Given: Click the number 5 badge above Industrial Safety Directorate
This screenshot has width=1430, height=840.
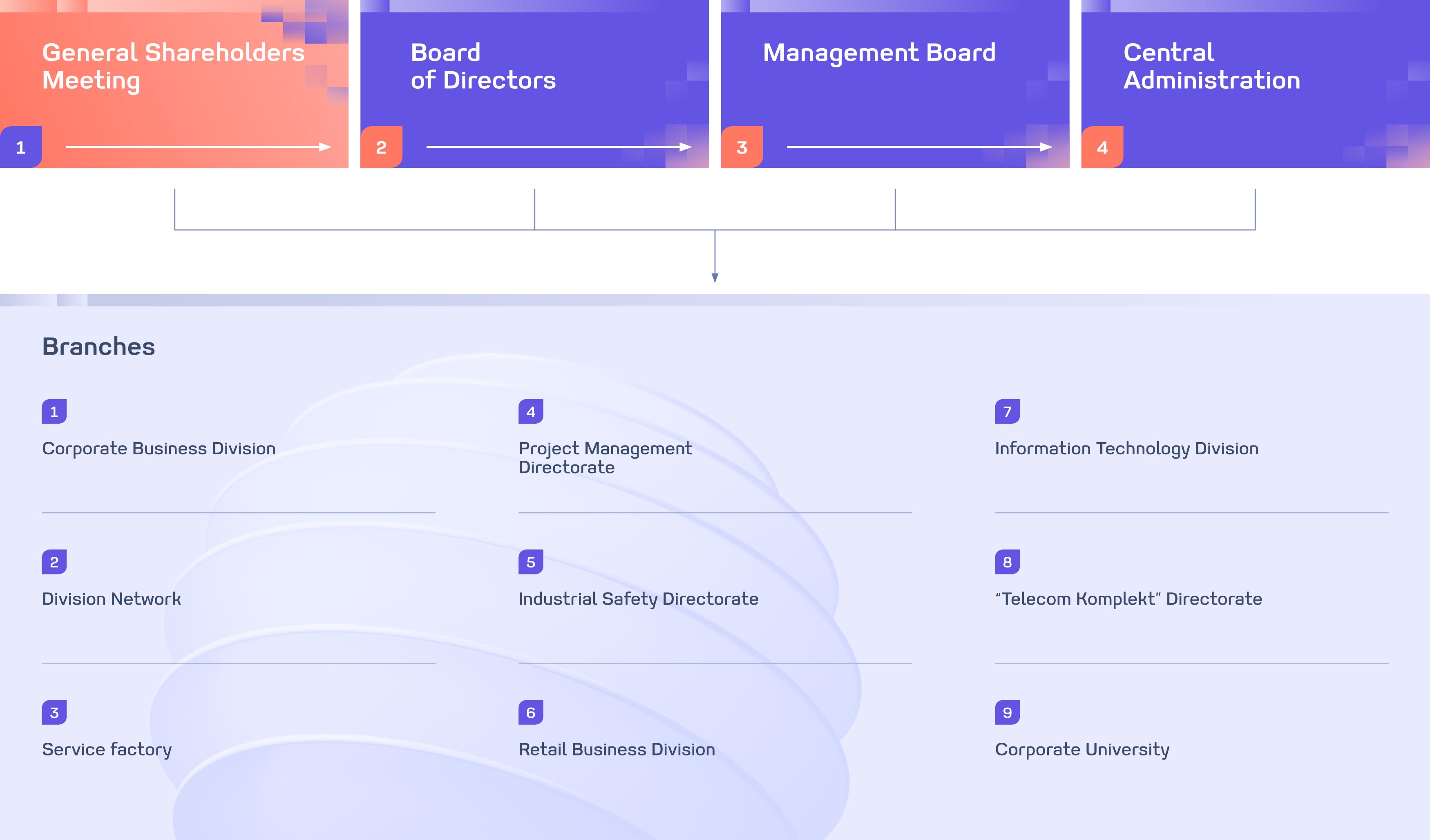Looking at the screenshot, I should pyautogui.click(x=531, y=562).
